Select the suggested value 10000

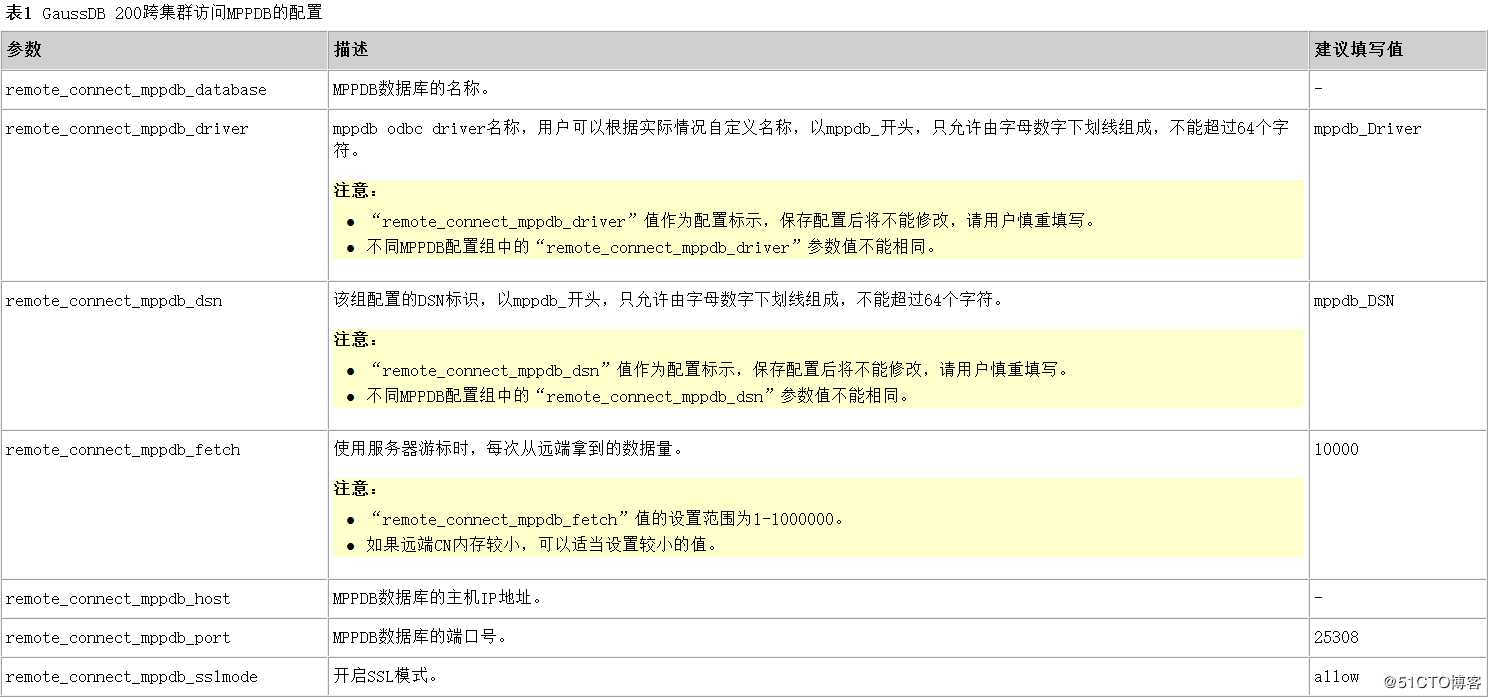[1336, 450]
